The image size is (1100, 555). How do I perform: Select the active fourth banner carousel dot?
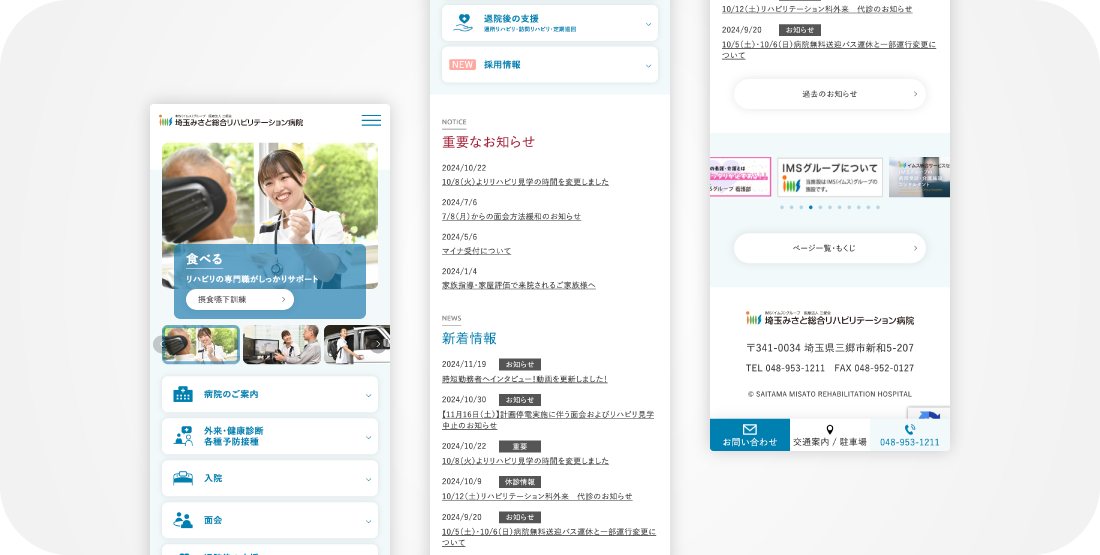[810, 207]
